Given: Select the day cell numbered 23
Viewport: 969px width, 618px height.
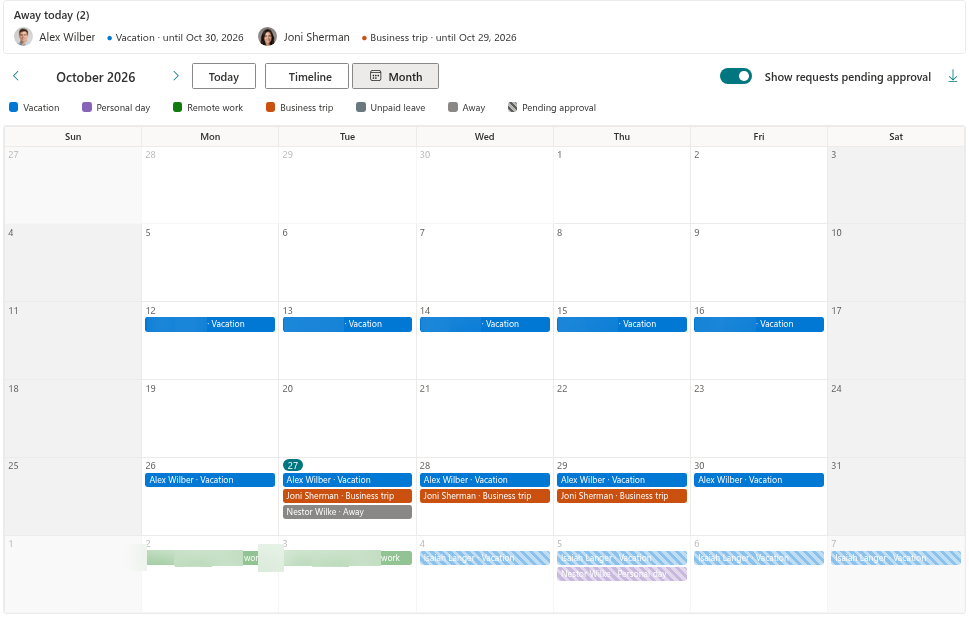Looking at the screenshot, I should [x=759, y=418].
